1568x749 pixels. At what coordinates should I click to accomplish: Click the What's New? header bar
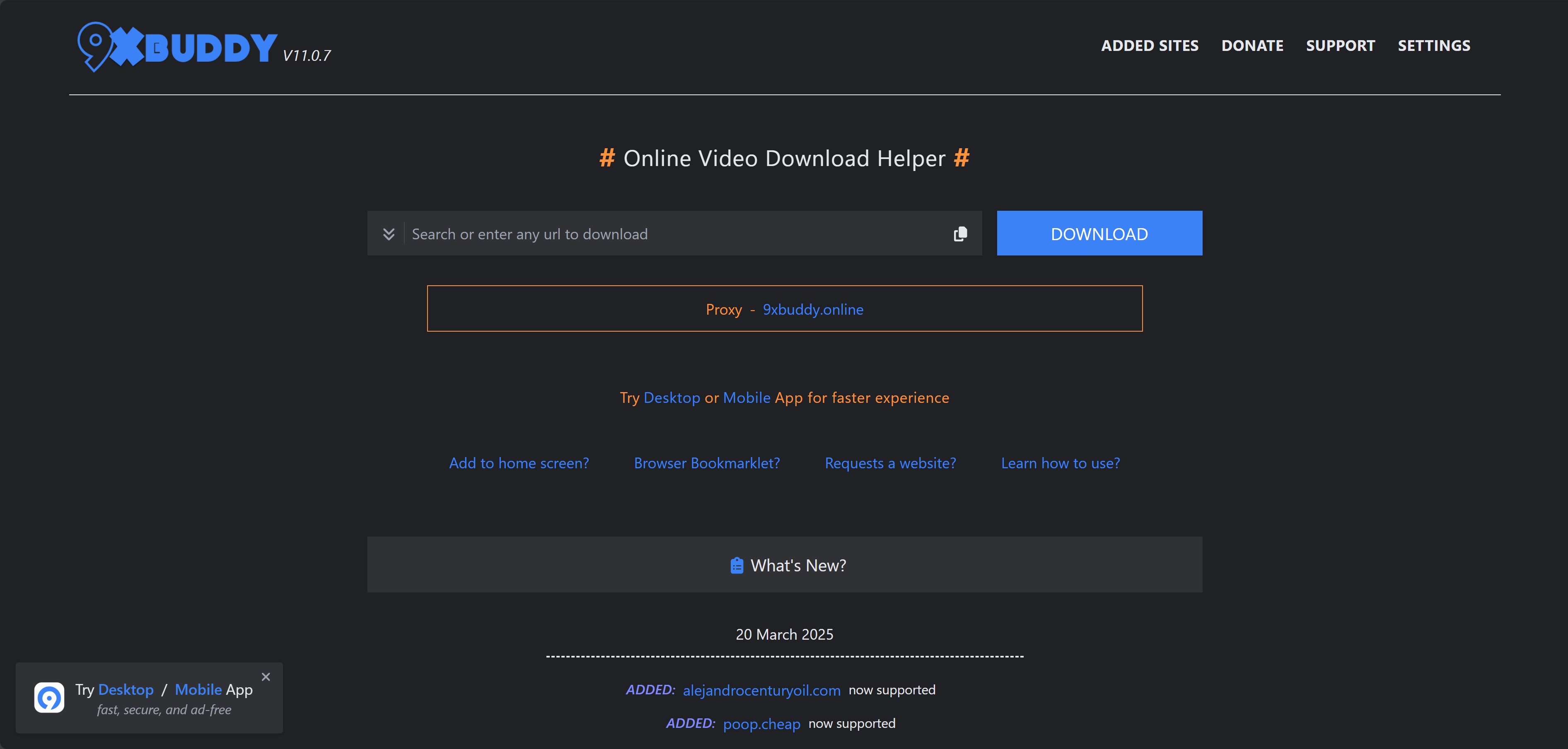[785, 565]
